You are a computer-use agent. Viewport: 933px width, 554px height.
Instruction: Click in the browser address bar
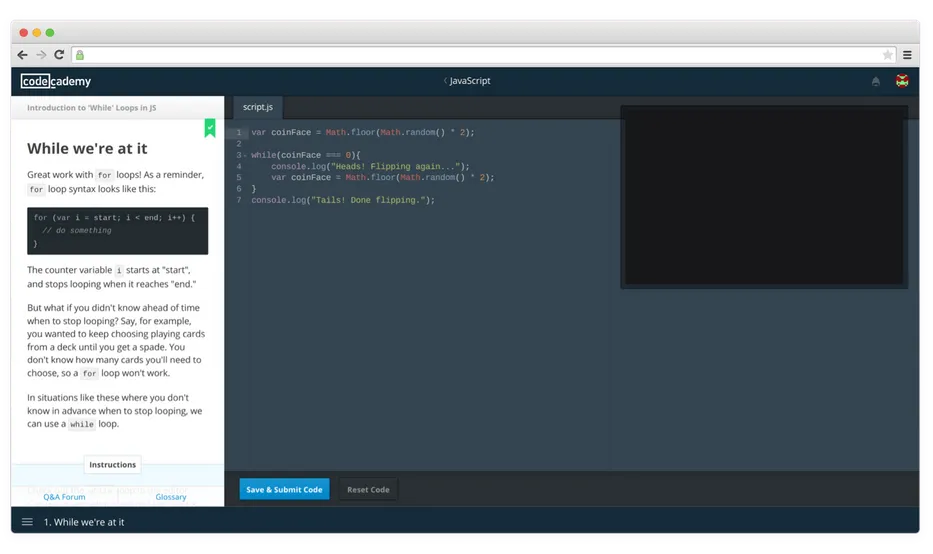480,55
